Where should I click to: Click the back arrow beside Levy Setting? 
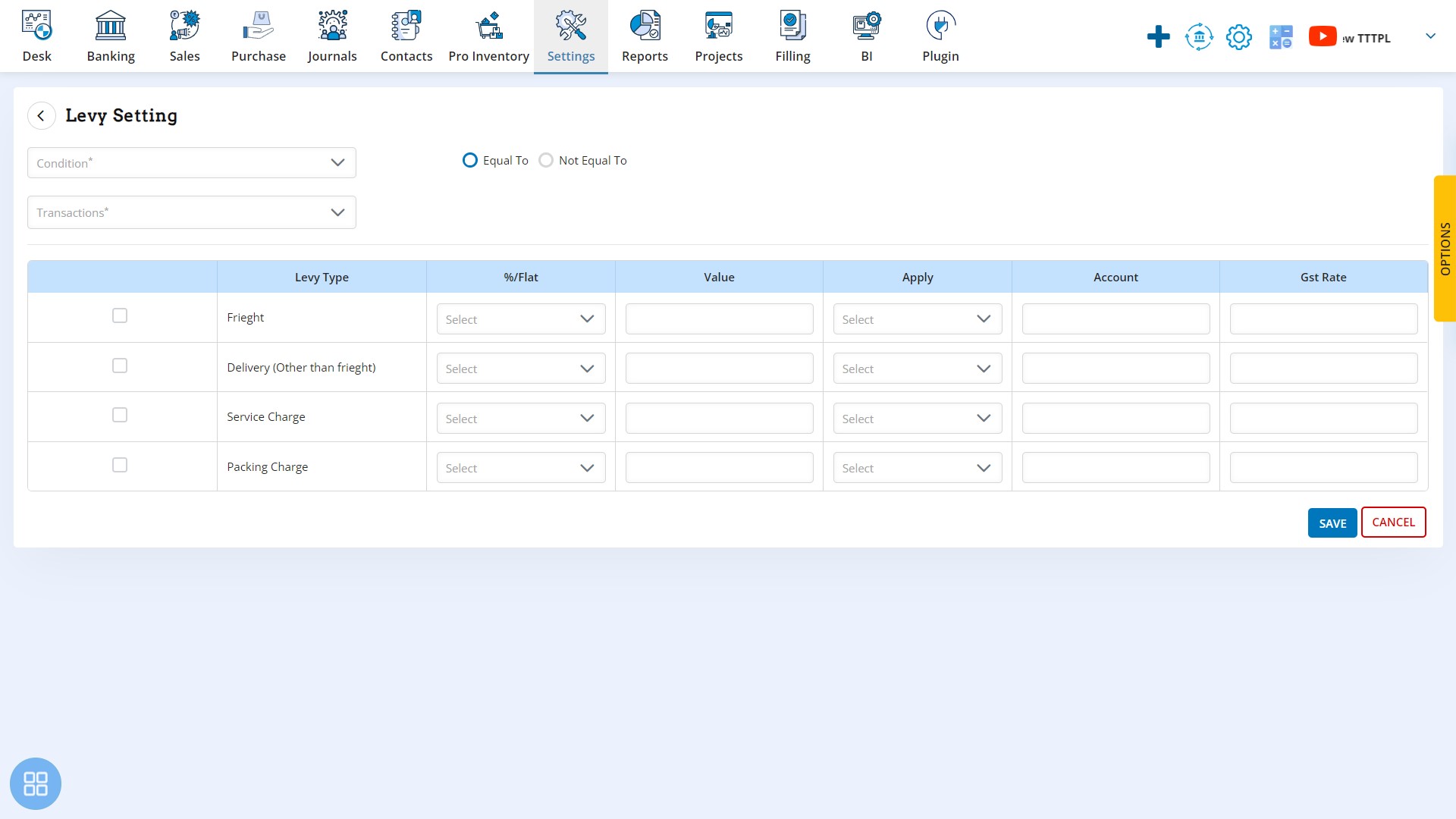tap(42, 116)
